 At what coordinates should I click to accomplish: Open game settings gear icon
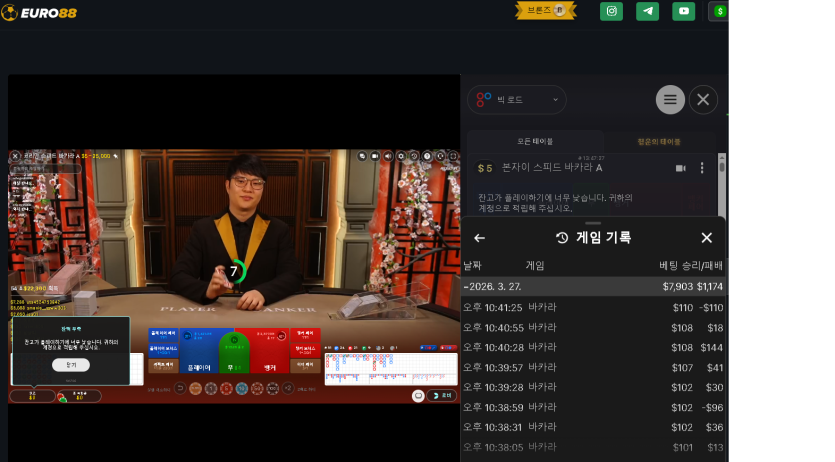pos(401,156)
